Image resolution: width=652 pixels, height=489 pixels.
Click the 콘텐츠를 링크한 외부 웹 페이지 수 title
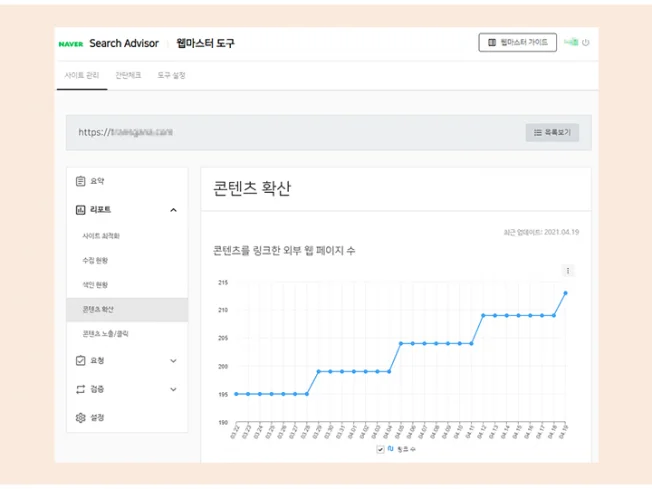click(x=284, y=250)
